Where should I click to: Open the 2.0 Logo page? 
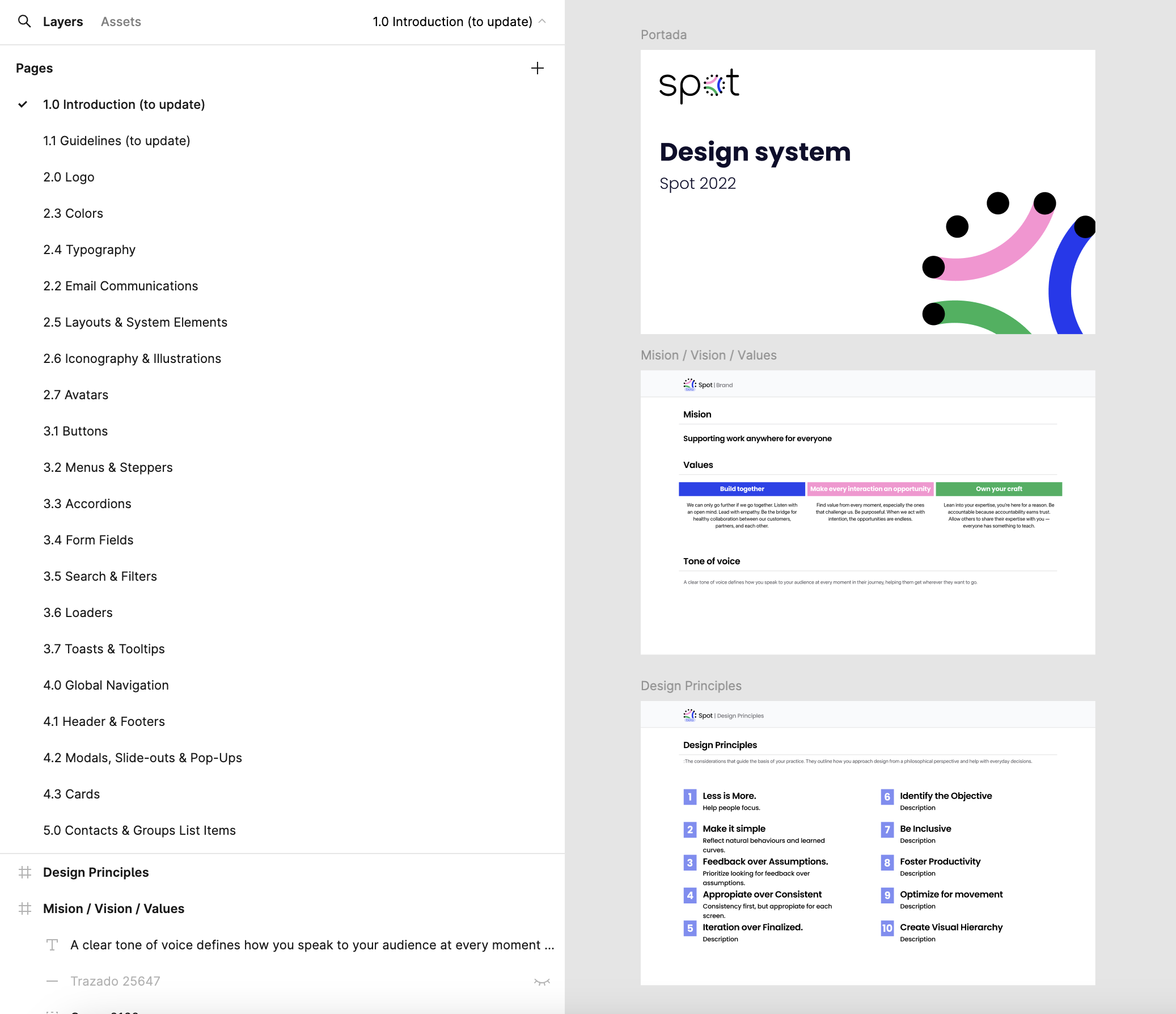tap(69, 177)
